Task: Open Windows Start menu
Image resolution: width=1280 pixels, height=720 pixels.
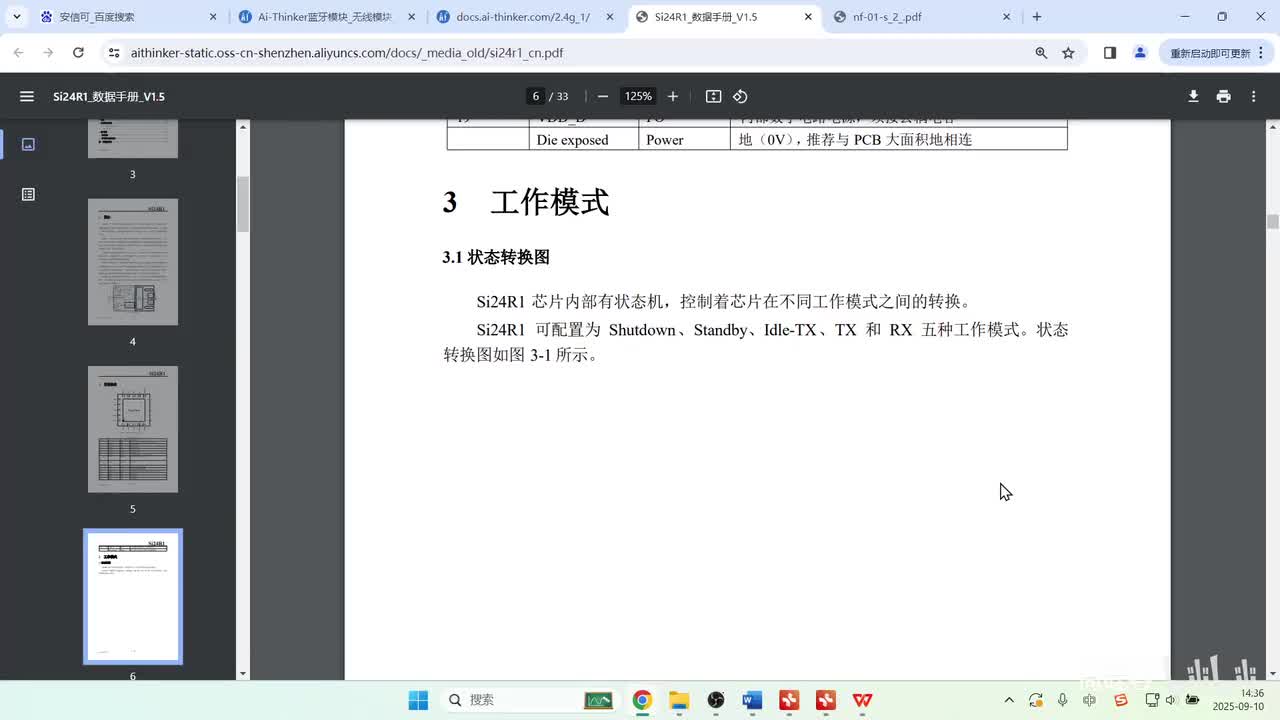Action: point(418,700)
